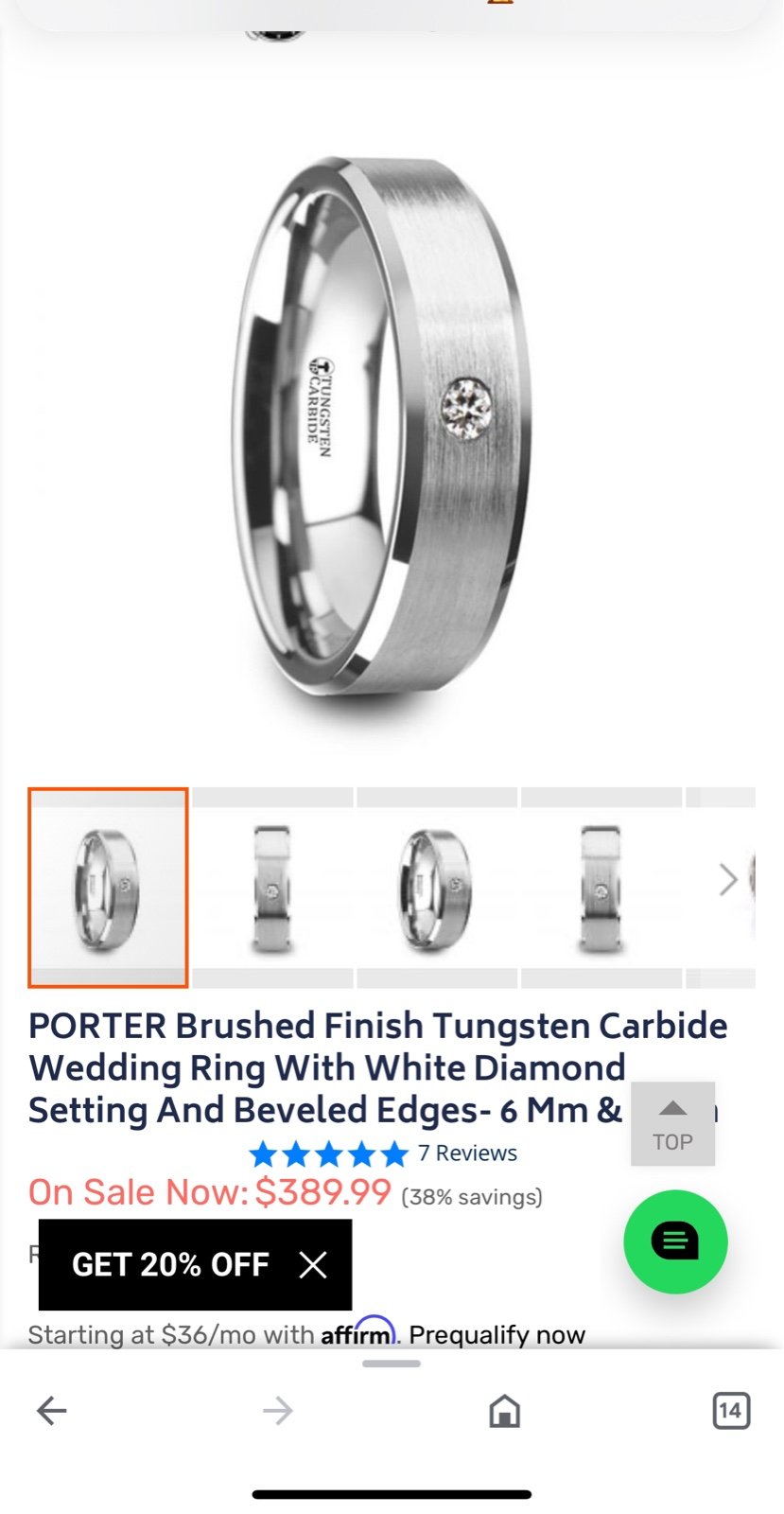Image resolution: width=784 pixels, height=1514 pixels.
Task: Click the five blue star rating
Action: pyautogui.click(x=328, y=1153)
